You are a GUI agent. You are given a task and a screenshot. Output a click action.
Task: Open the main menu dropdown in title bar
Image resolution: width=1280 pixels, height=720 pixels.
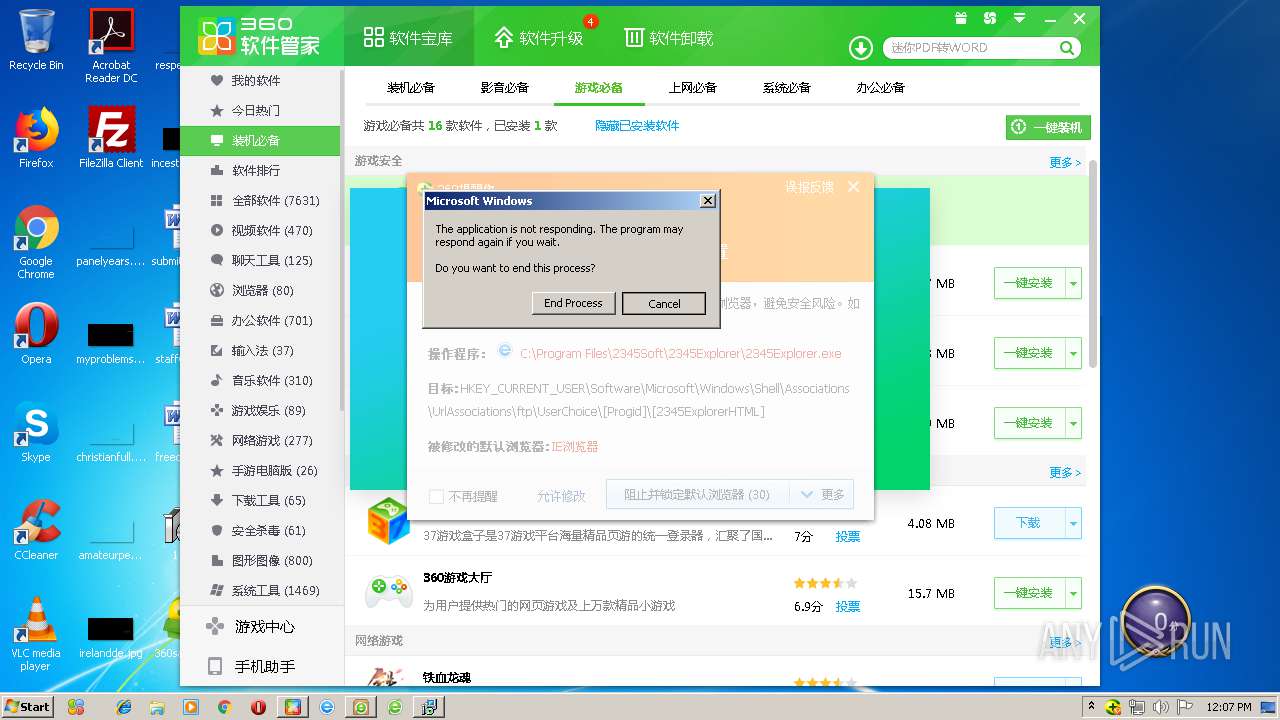[x=1019, y=18]
